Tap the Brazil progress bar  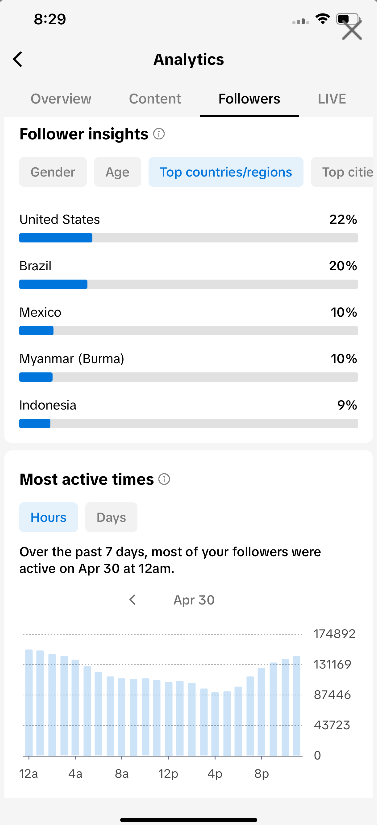pyautogui.click(x=188, y=284)
